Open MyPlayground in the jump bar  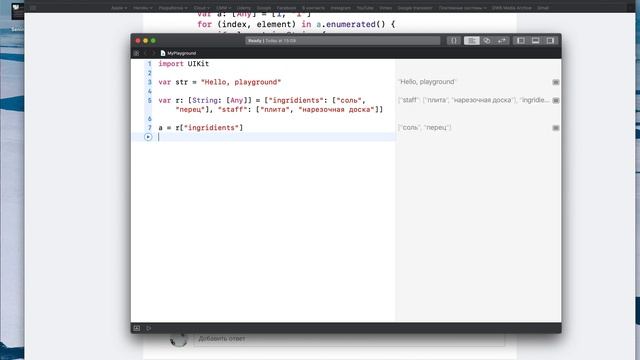[x=178, y=53]
